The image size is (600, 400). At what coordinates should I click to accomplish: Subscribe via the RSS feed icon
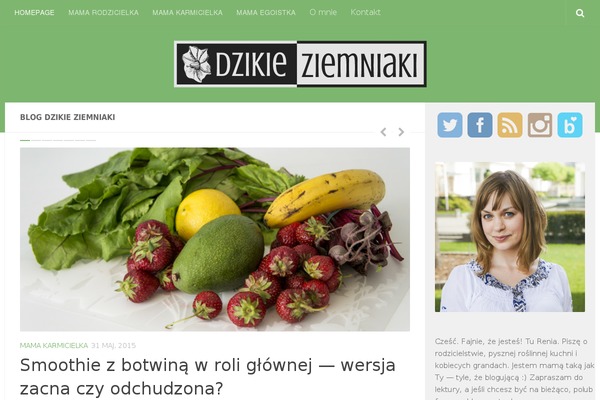[x=510, y=125]
